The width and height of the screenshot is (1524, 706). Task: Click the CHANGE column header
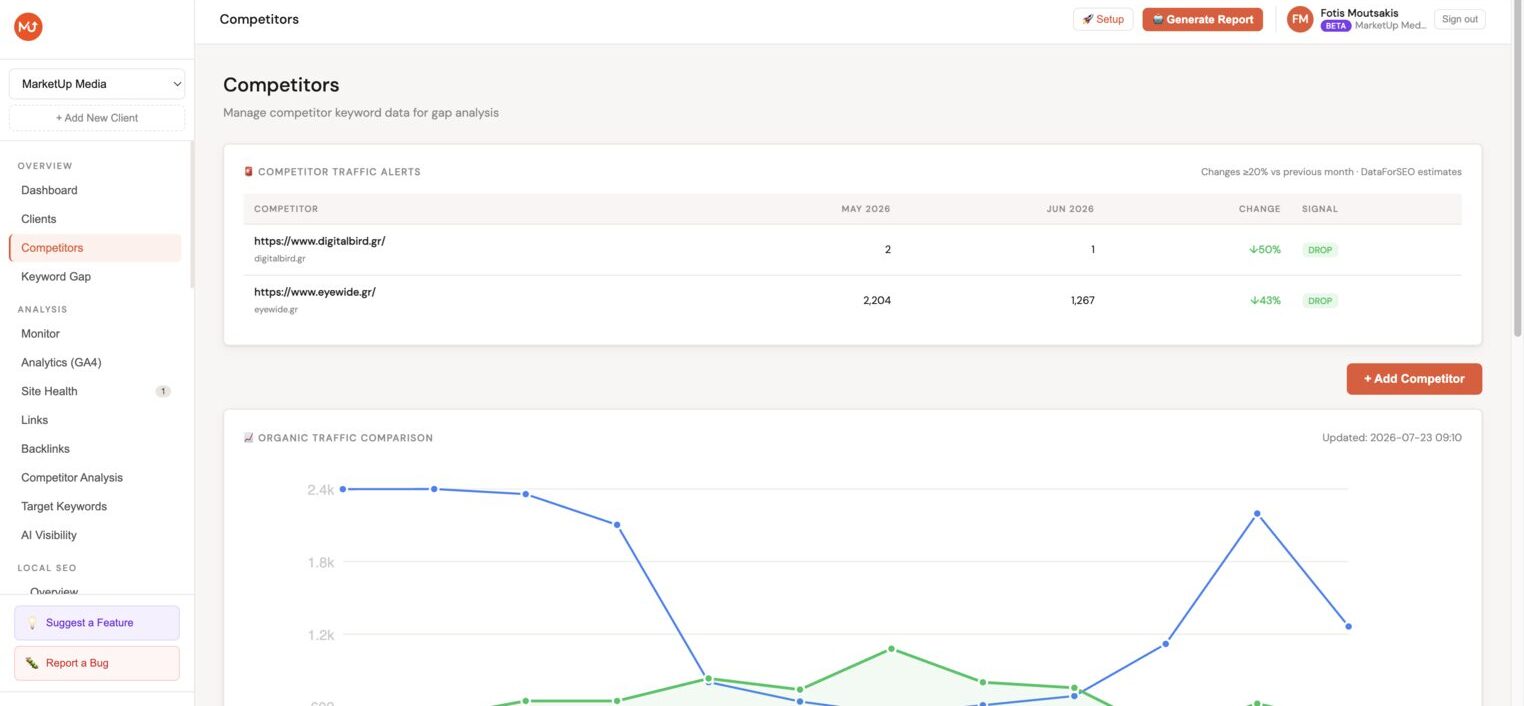tap(1259, 209)
